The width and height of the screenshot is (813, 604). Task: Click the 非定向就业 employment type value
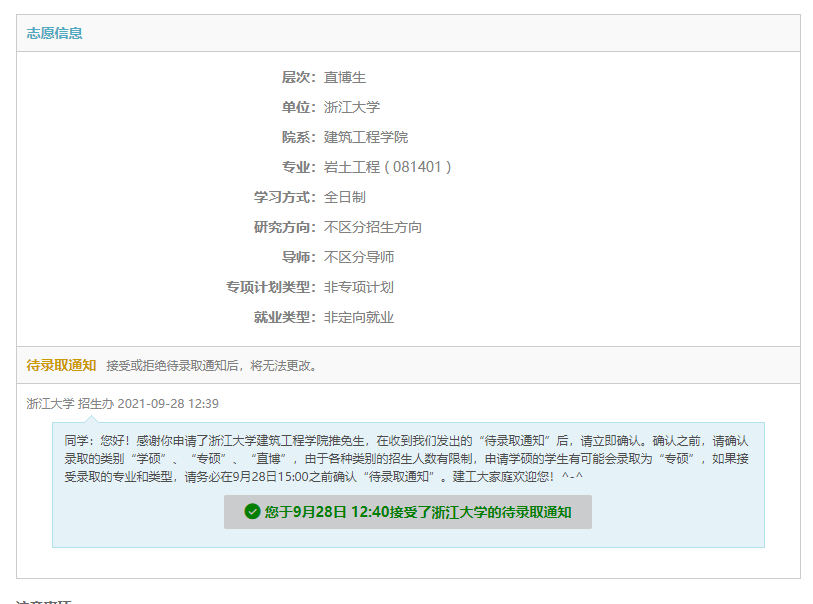click(359, 317)
